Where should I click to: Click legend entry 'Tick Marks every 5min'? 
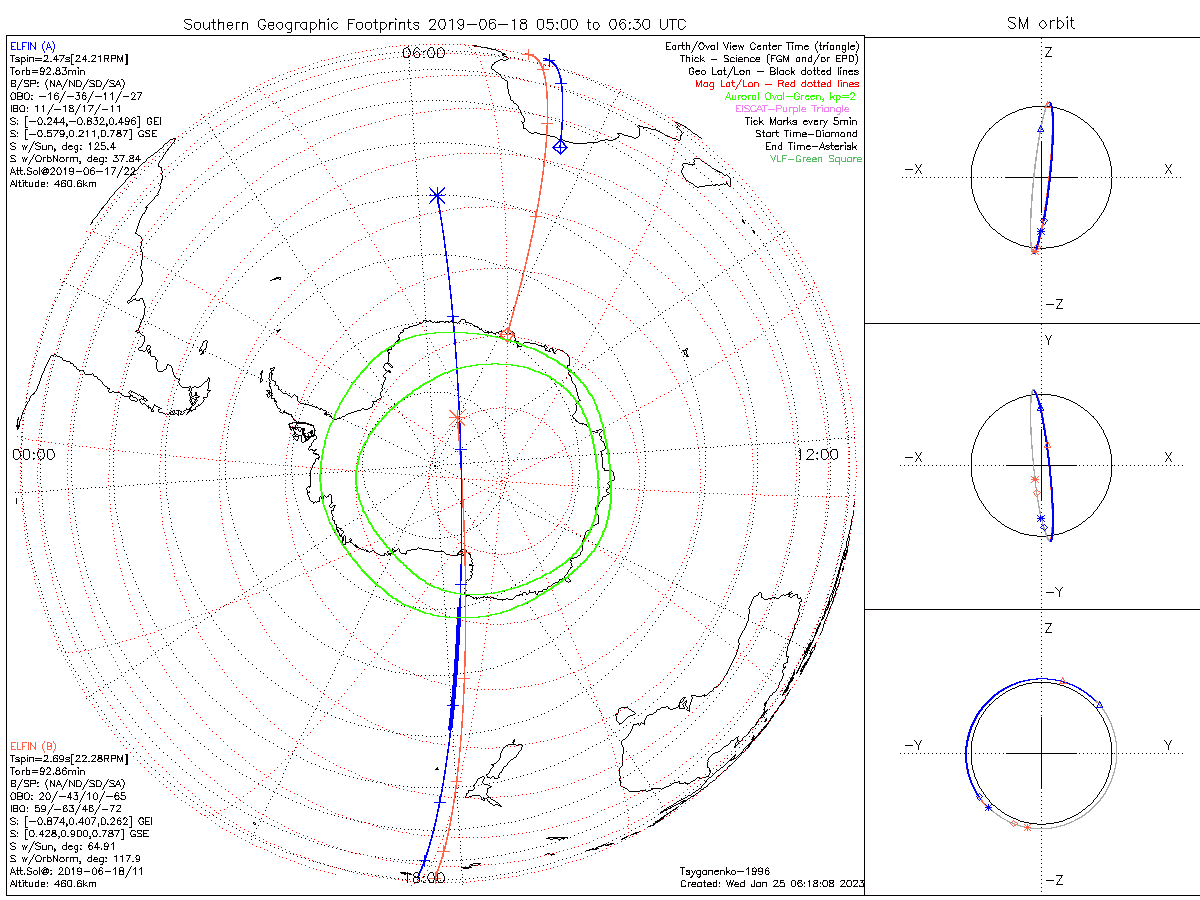click(x=803, y=121)
